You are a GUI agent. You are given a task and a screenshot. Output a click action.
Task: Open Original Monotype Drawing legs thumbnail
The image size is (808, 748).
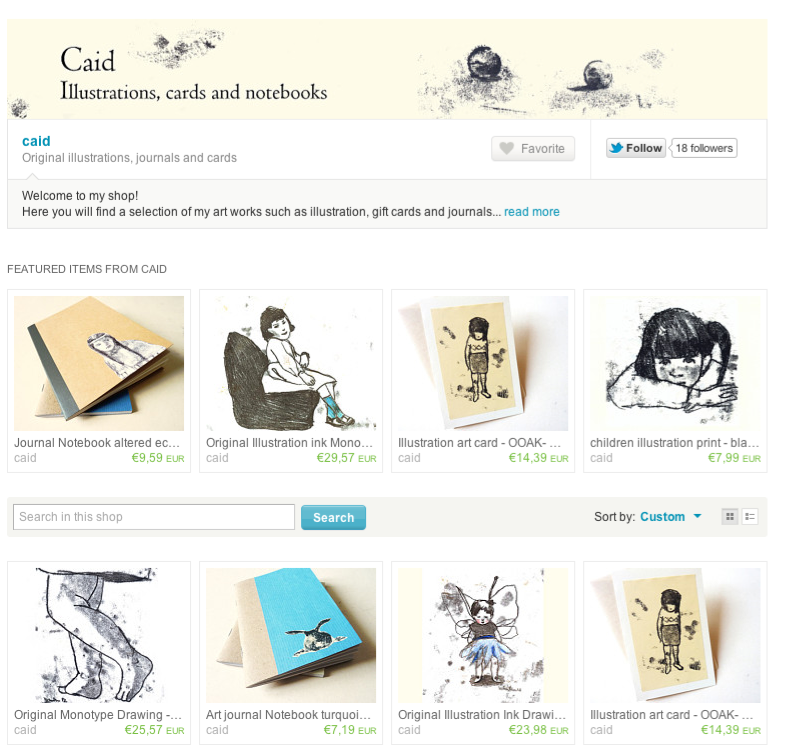99,635
